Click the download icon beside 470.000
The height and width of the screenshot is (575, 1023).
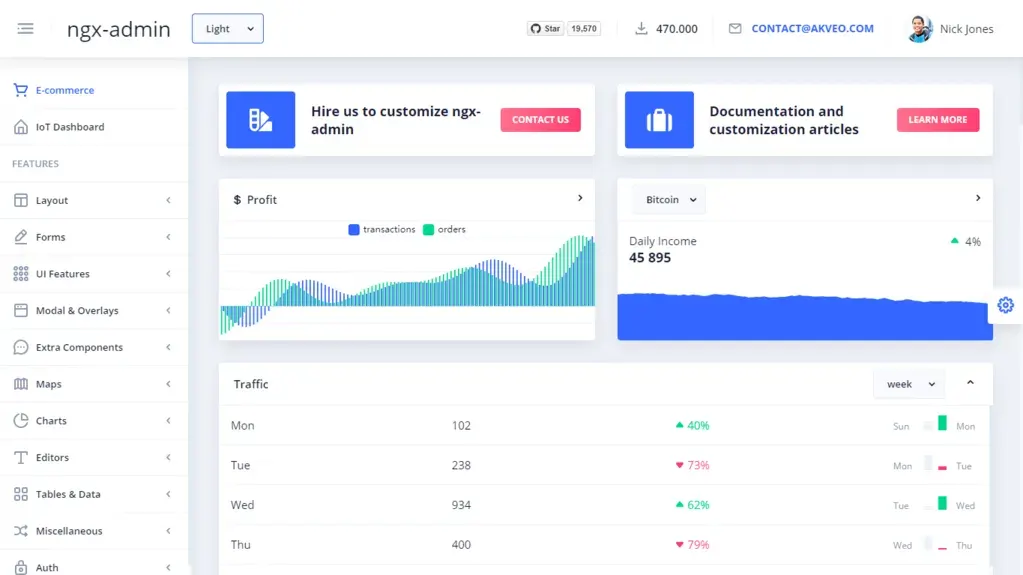(641, 29)
